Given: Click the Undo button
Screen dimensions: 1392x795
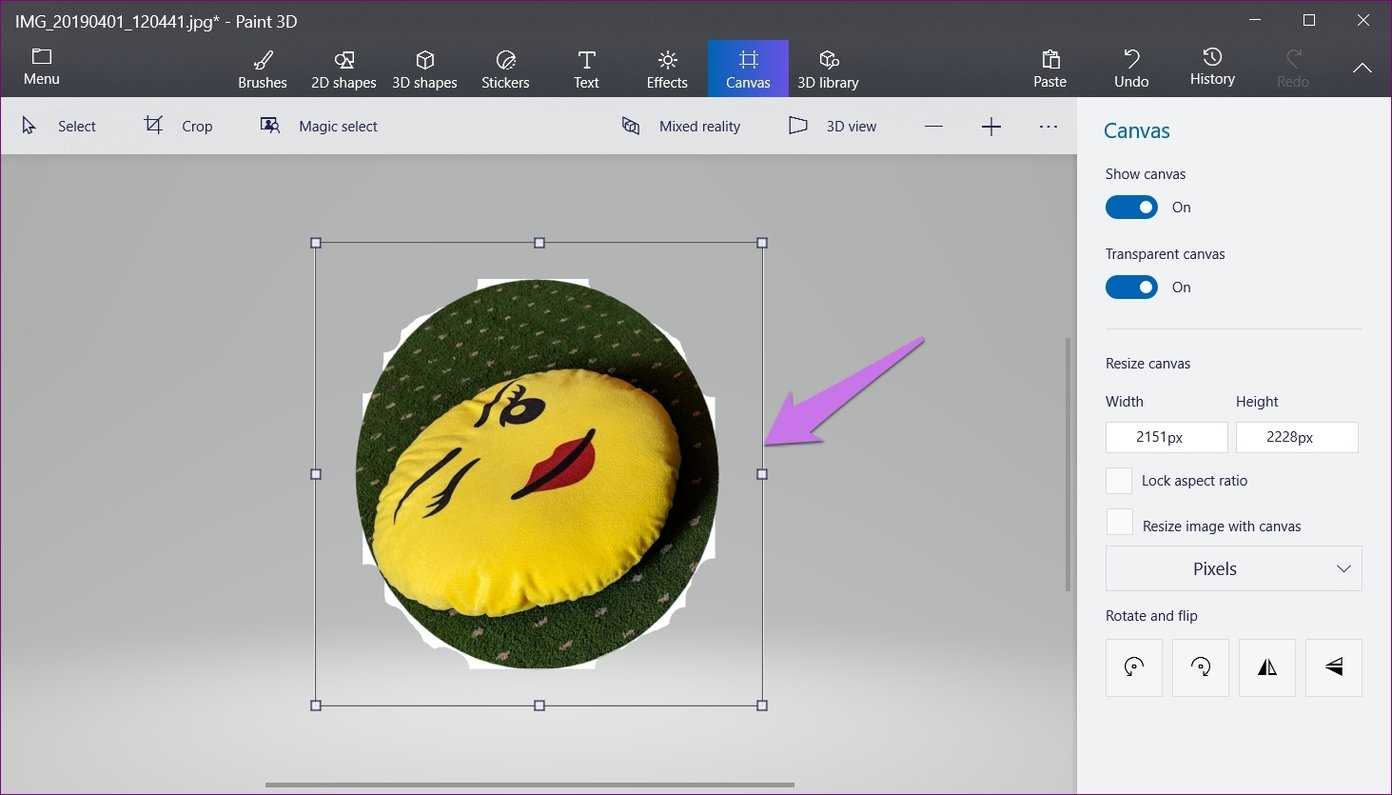Looking at the screenshot, I should click(x=1131, y=69).
